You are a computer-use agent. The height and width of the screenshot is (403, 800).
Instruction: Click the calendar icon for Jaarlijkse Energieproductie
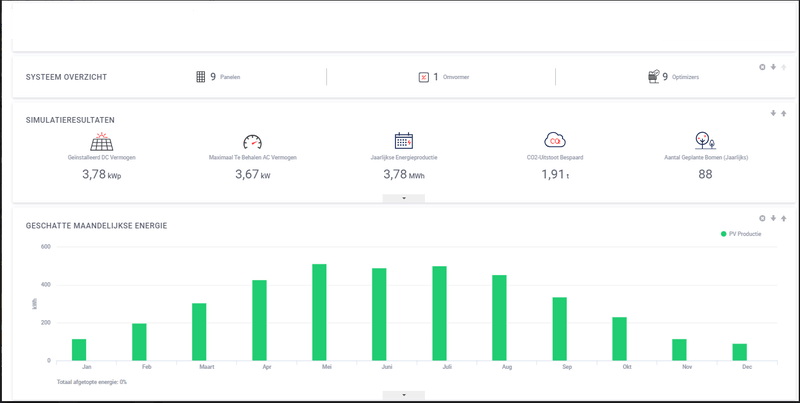404,141
